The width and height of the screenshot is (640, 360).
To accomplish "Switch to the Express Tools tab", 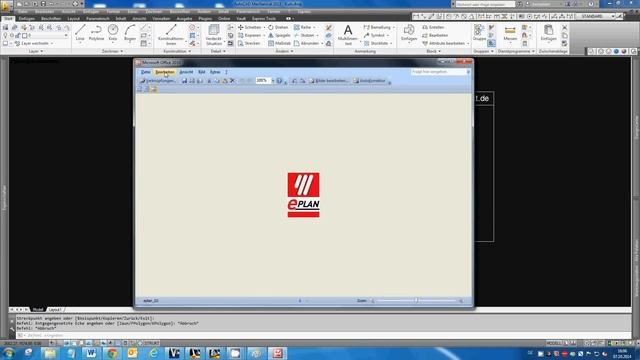I will [x=264, y=18].
